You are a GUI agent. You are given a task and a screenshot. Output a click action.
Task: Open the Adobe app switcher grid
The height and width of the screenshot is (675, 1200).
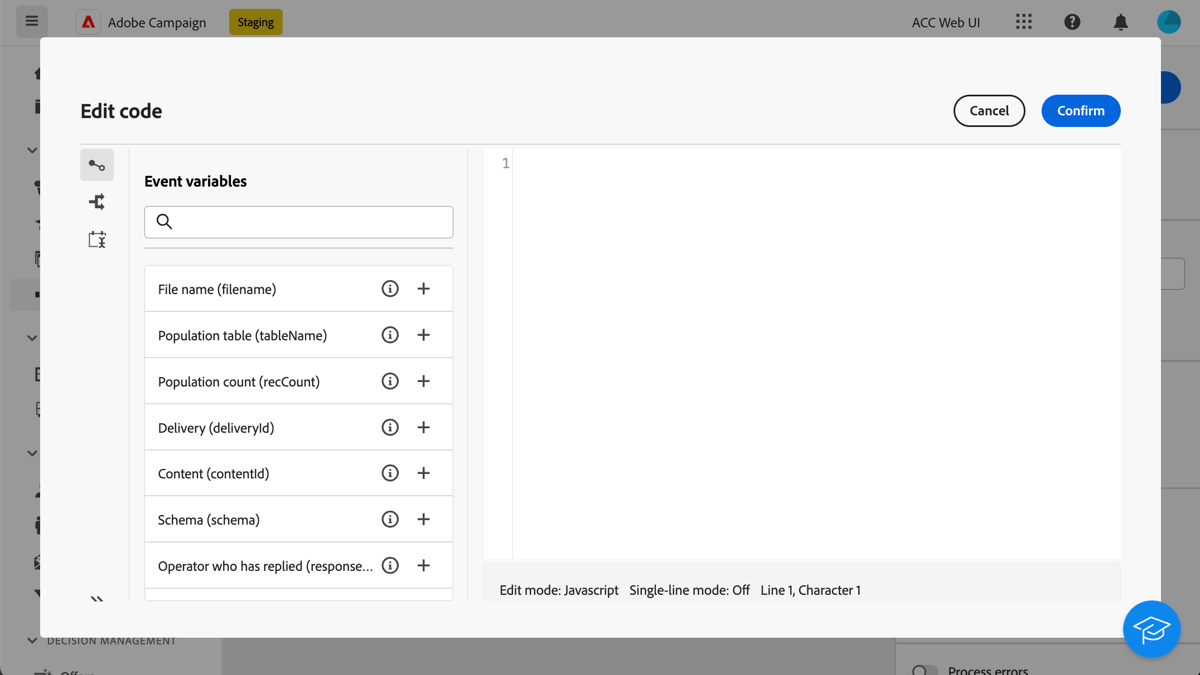pos(1023,21)
